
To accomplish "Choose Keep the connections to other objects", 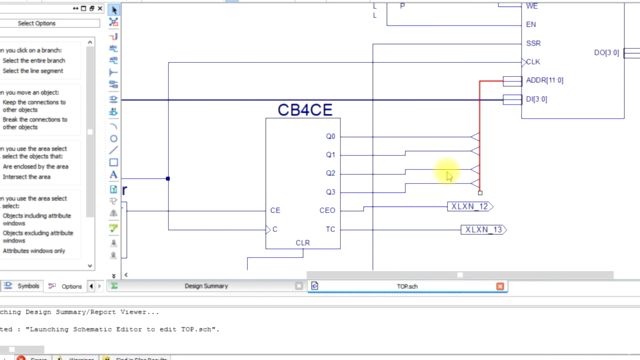I will pos(34,106).
